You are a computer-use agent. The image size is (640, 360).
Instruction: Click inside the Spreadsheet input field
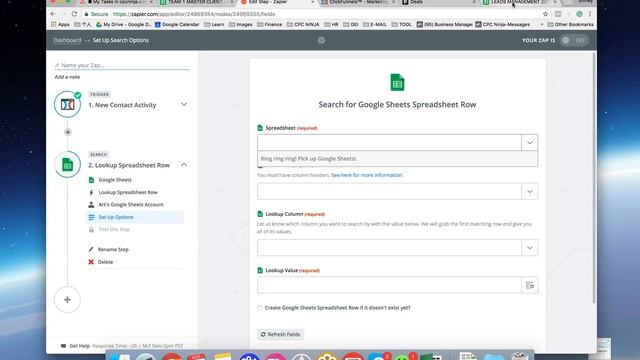coord(389,142)
